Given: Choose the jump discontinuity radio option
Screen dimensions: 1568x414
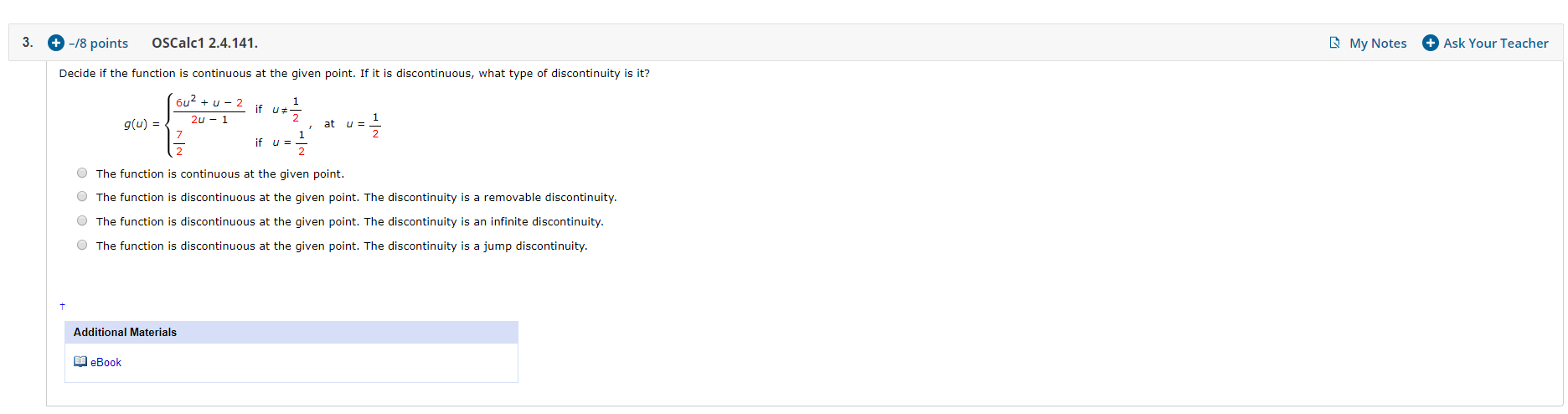Looking at the screenshot, I should 82,246.
